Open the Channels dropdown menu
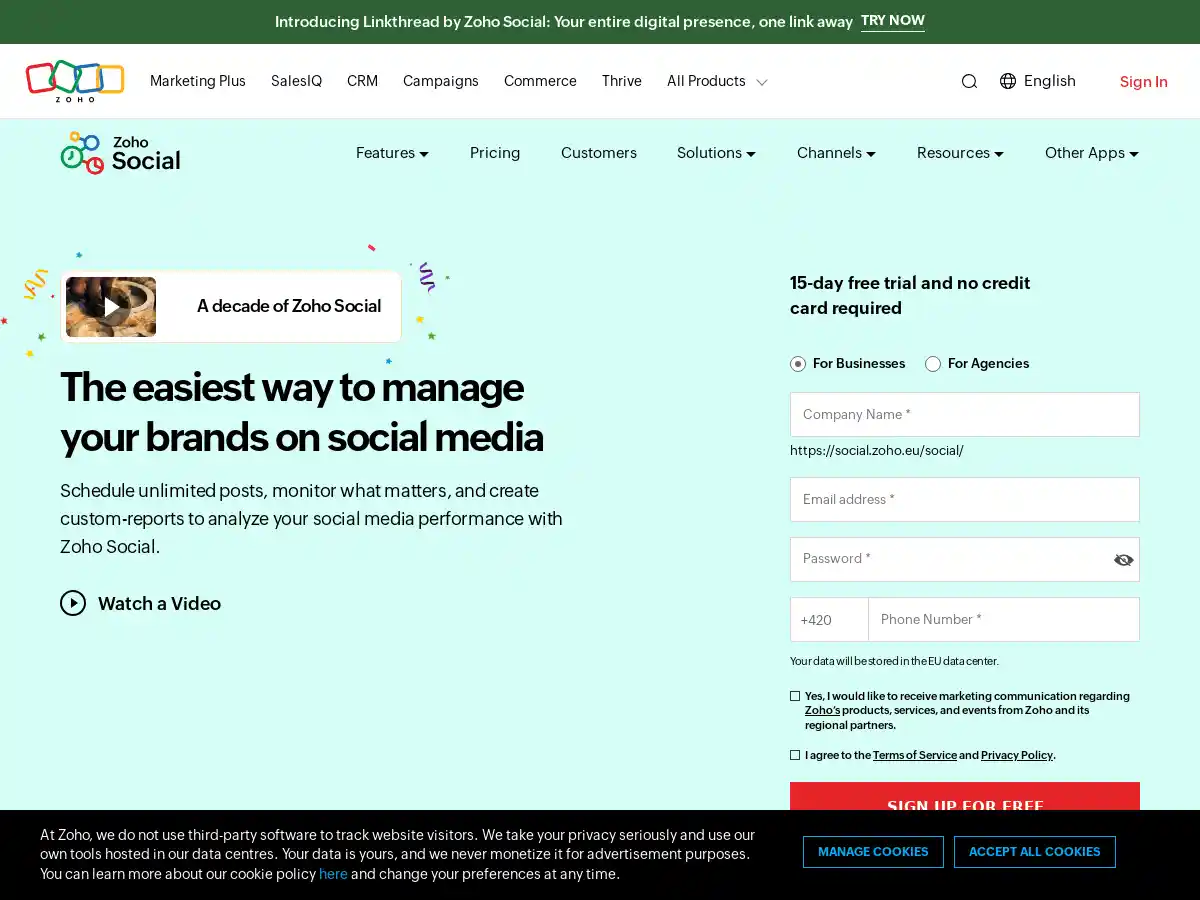1200x900 pixels. [x=836, y=153]
